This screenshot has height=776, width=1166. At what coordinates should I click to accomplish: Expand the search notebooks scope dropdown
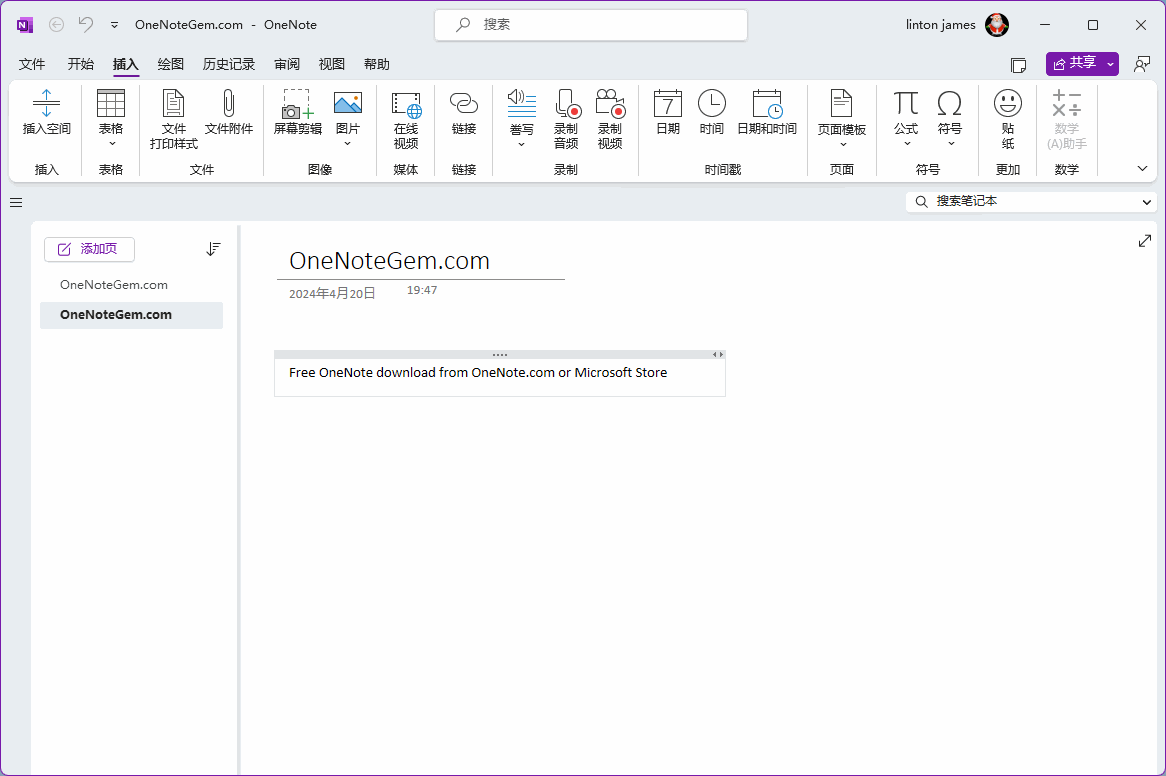(x=1146, y=202)
